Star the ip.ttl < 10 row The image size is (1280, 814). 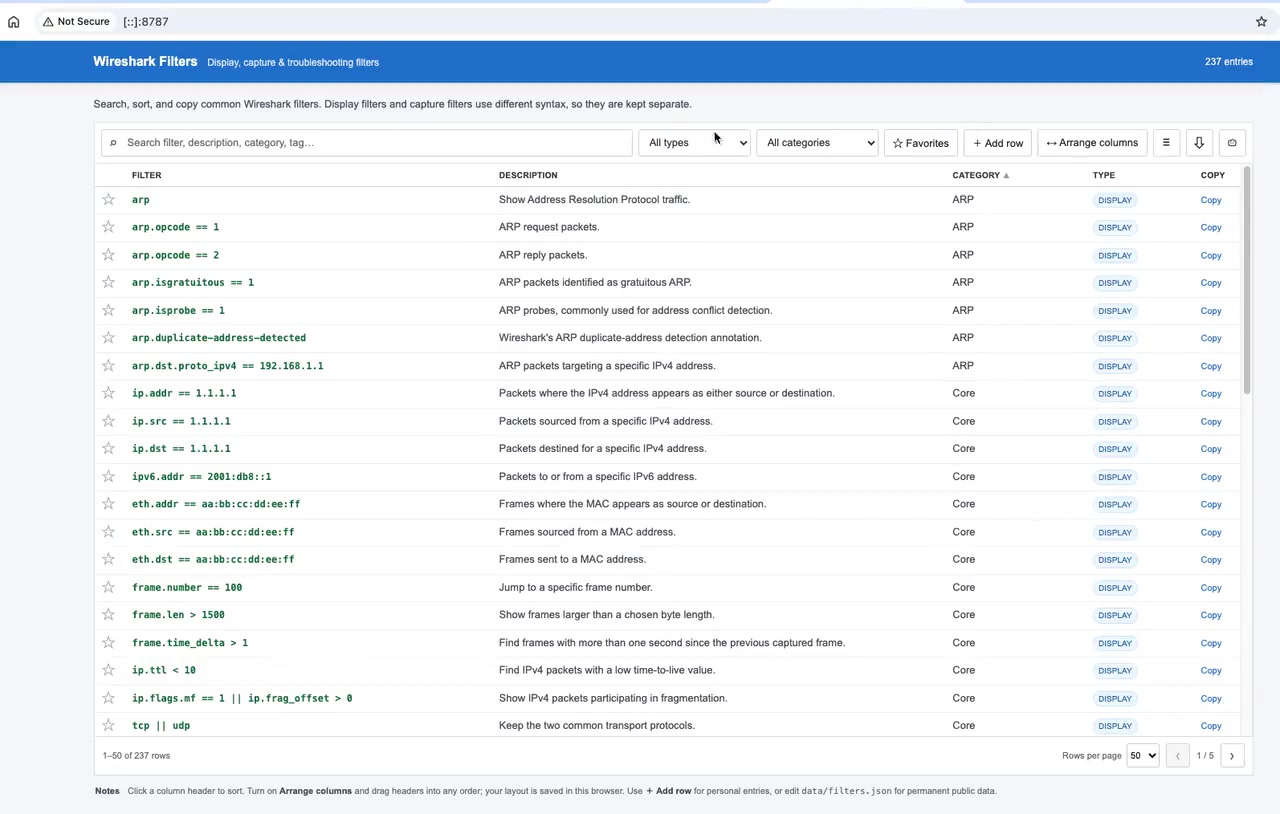pyautogui.click(x=108, y=670)
